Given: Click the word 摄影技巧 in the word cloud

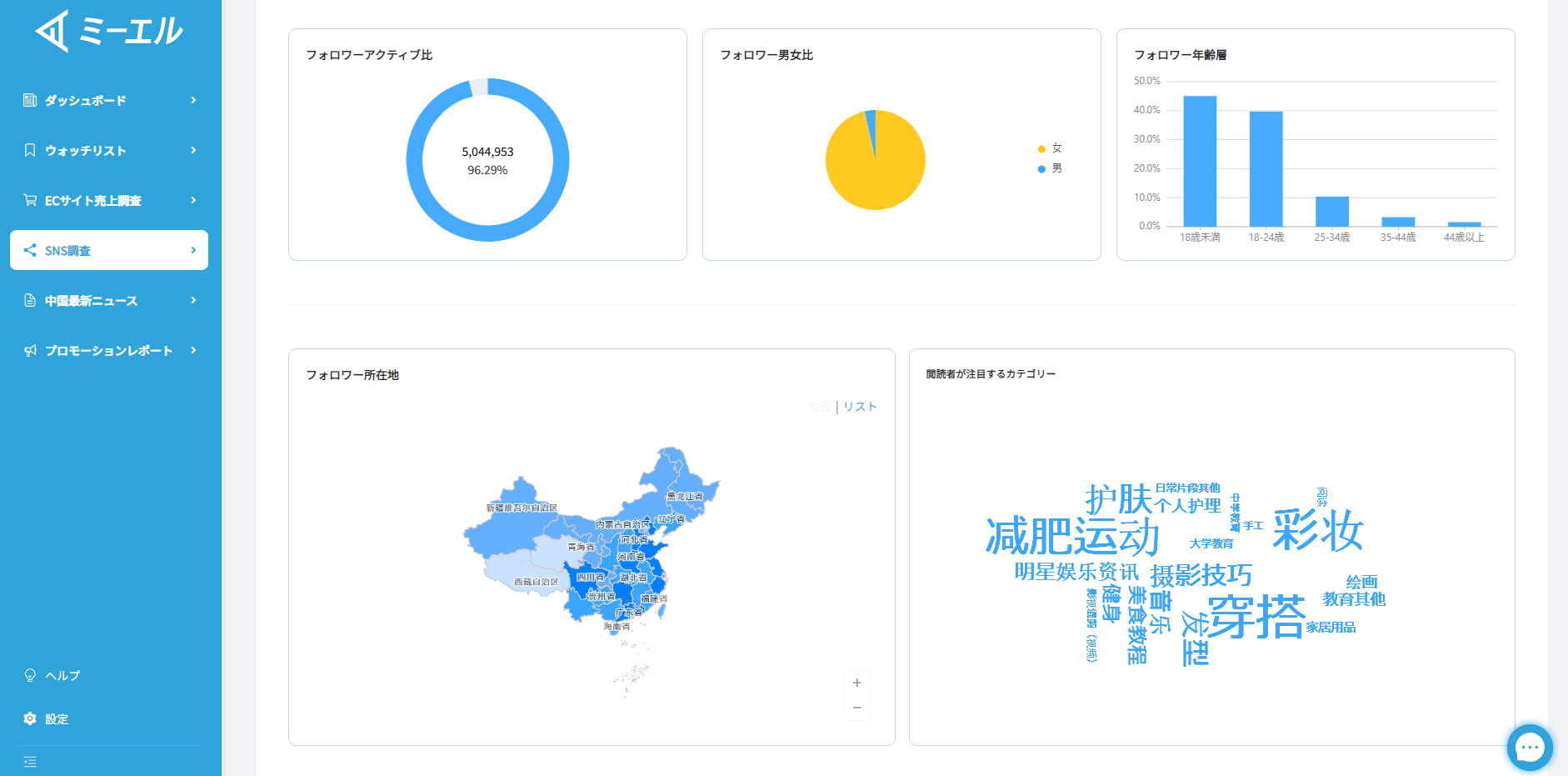Looking at the screenshot, I should tap(1201, 575).
